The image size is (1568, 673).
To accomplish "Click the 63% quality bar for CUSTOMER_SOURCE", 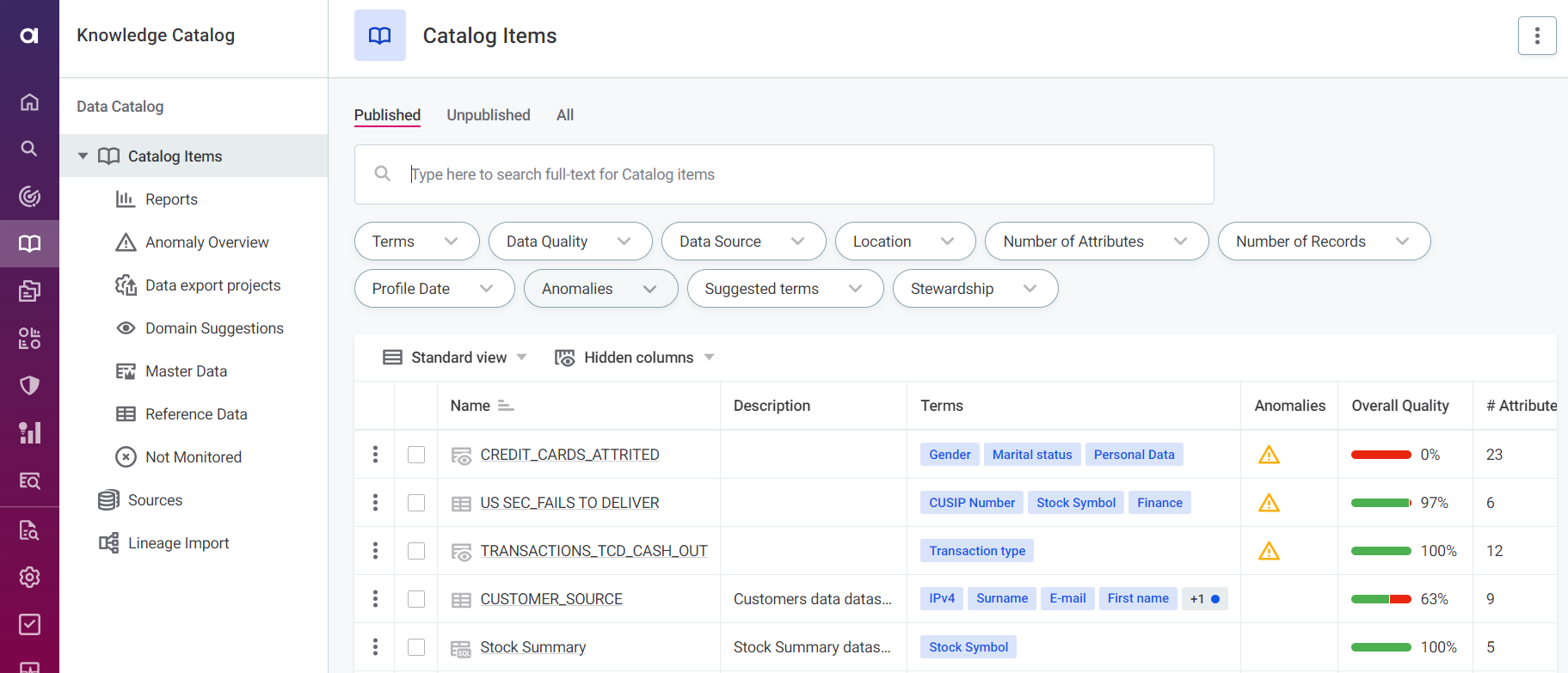I will pyautogui.click(x=1380, y=599).
